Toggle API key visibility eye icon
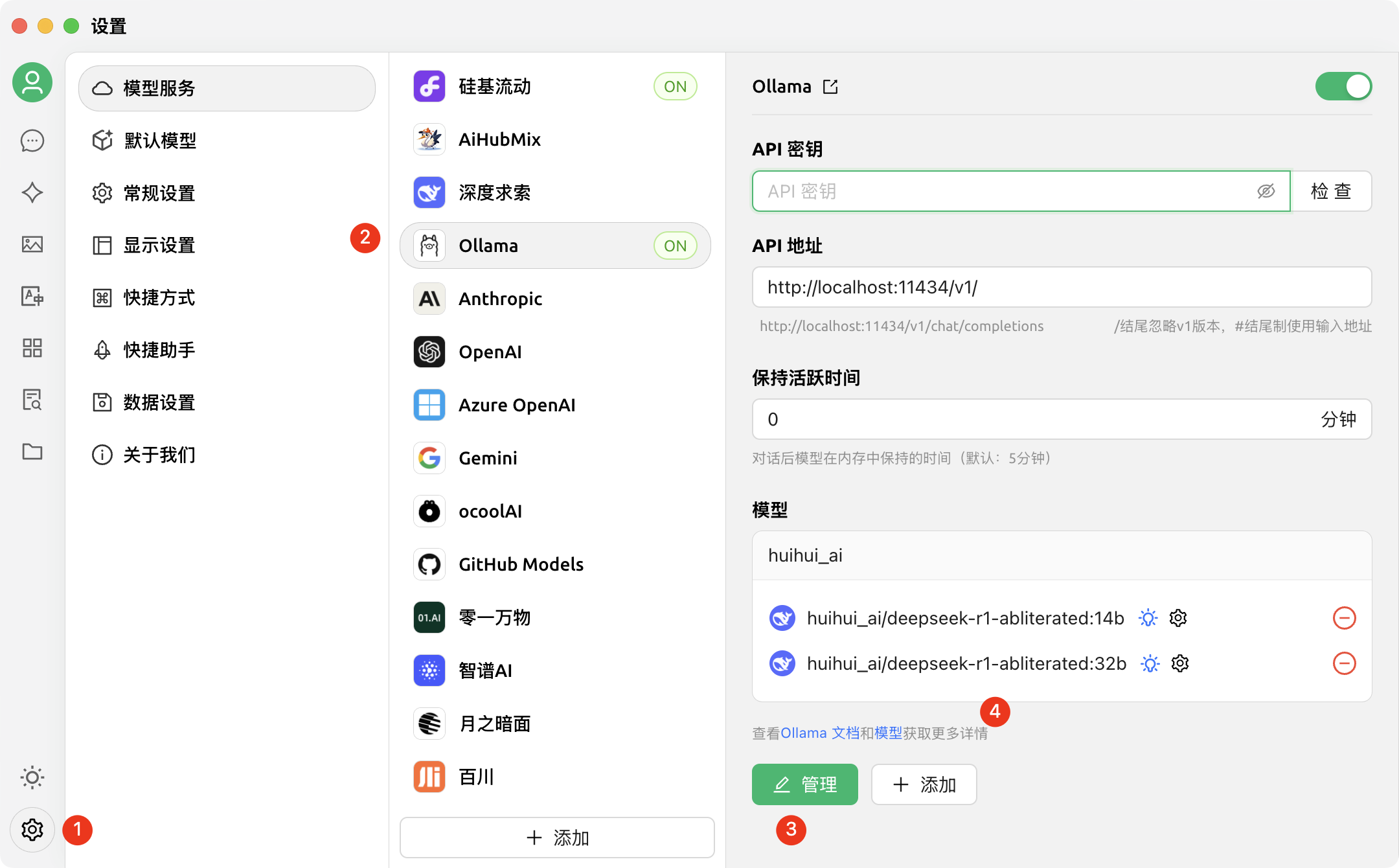Image resolution: width=1399 pixels, height=868 pixels. click(x=1266, y=191)
